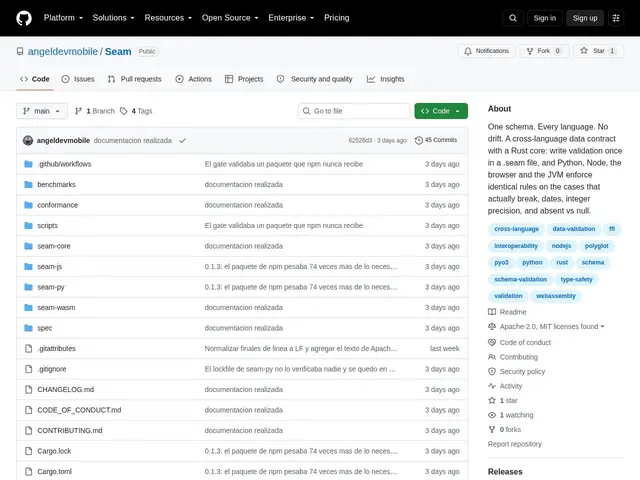Open the webassembly topic tag
The height and width of the screenshot is (480, 640).
[x=556, y=296]
